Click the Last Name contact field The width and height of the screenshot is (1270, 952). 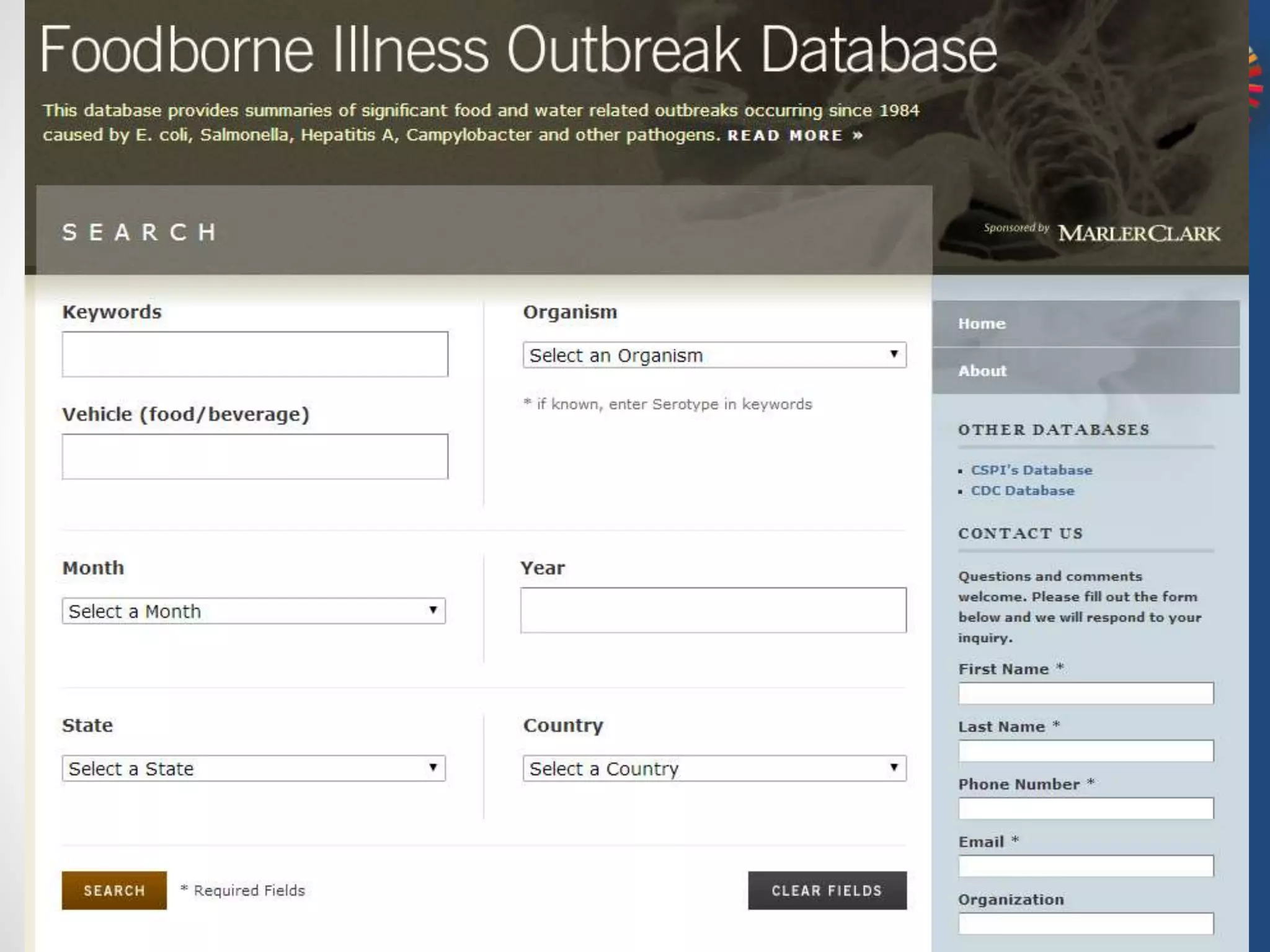1085,751
